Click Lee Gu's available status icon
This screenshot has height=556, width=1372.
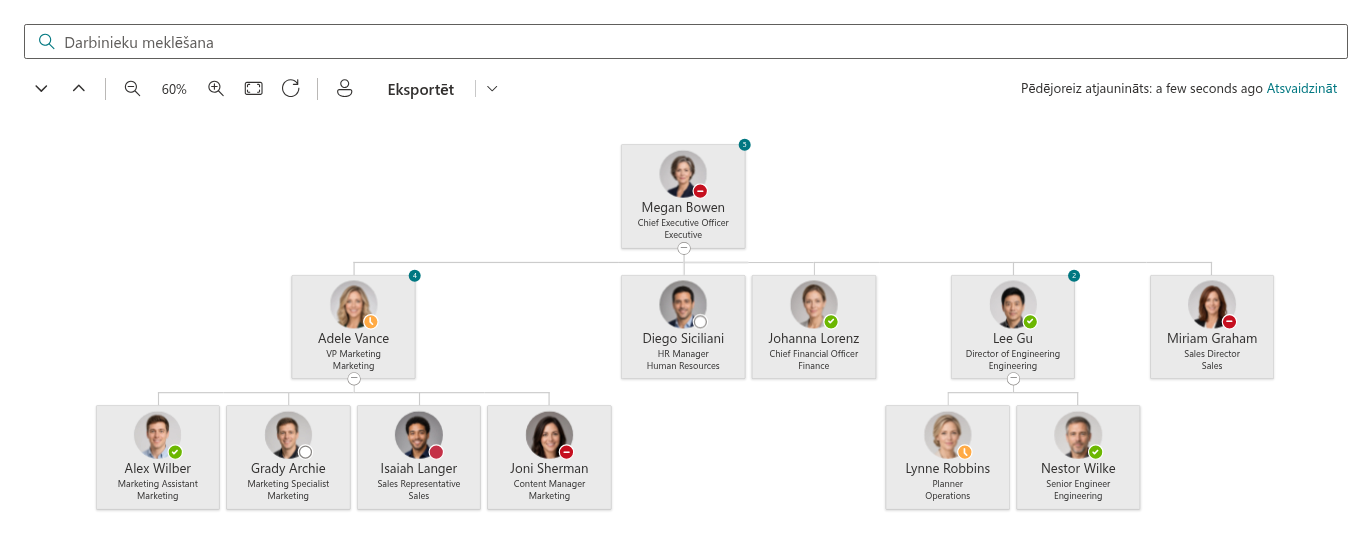click(x=1030, y=321)
